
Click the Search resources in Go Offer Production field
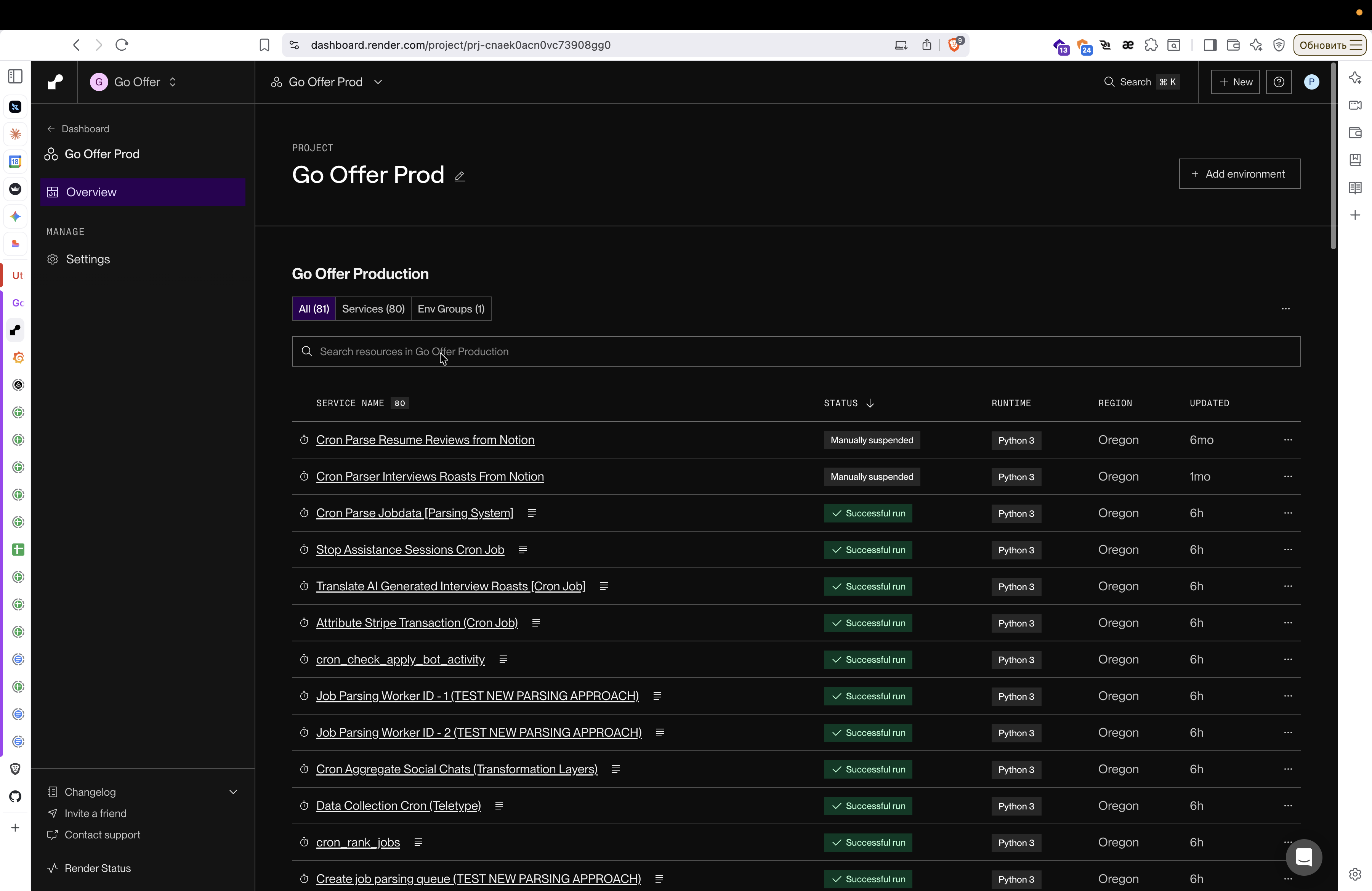pos(796,351)
